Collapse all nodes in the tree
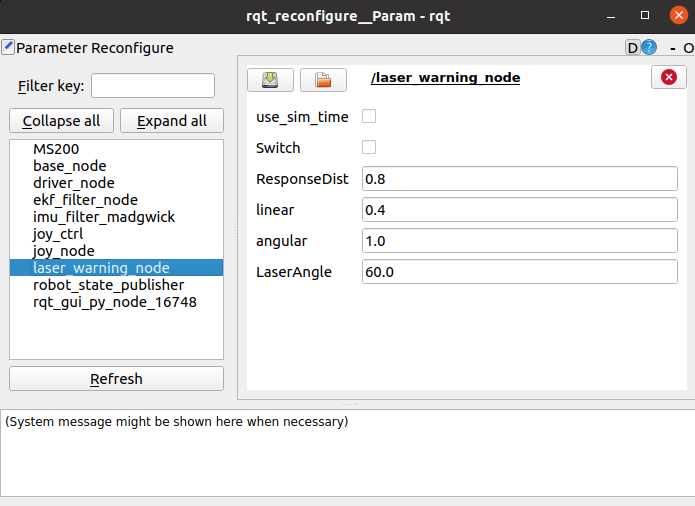This screenshot has height=506, width=695. click(x=61, y=121)
